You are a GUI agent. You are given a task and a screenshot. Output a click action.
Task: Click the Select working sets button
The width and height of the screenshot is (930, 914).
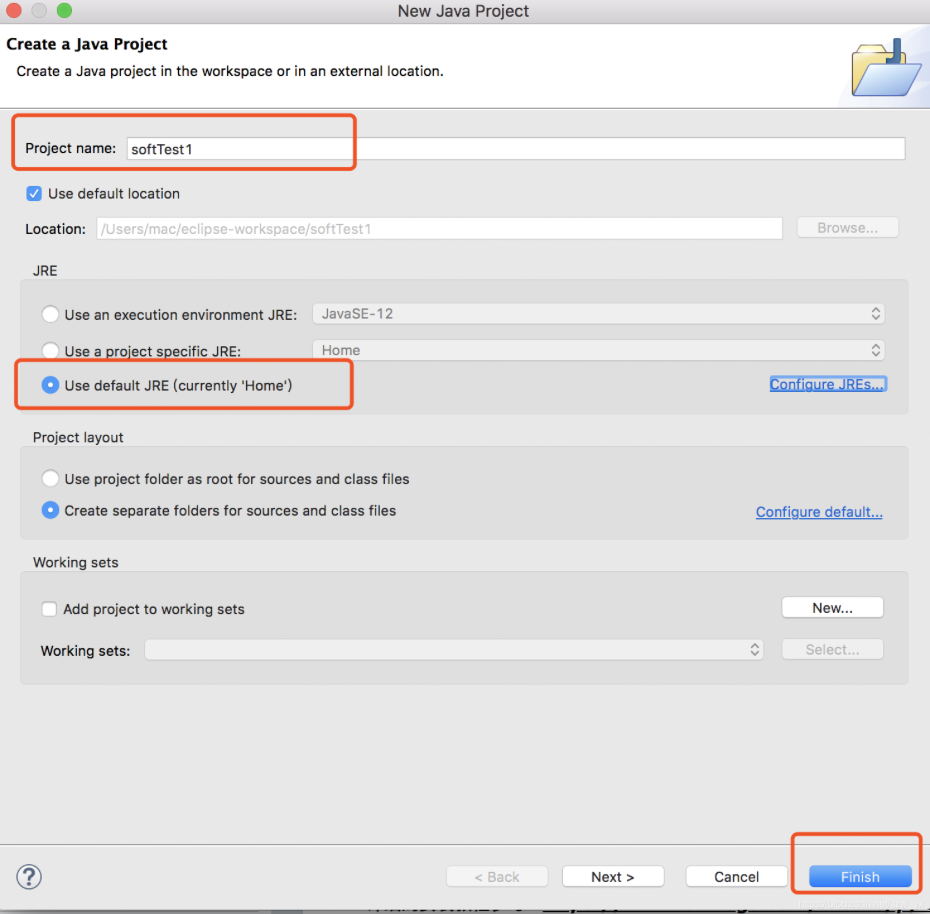(x=832, y=649)
